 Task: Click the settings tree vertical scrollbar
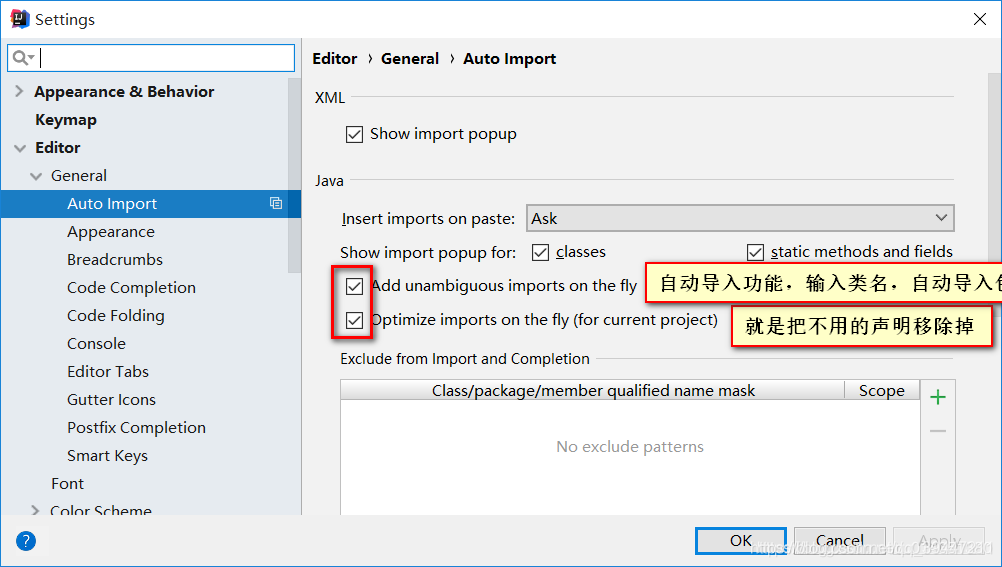pos(294,176)
